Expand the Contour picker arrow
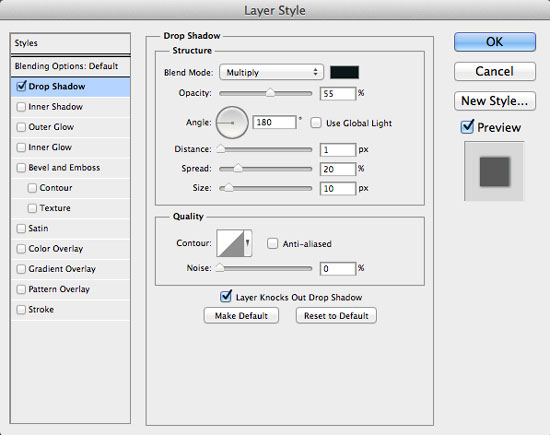 point(248,243)
